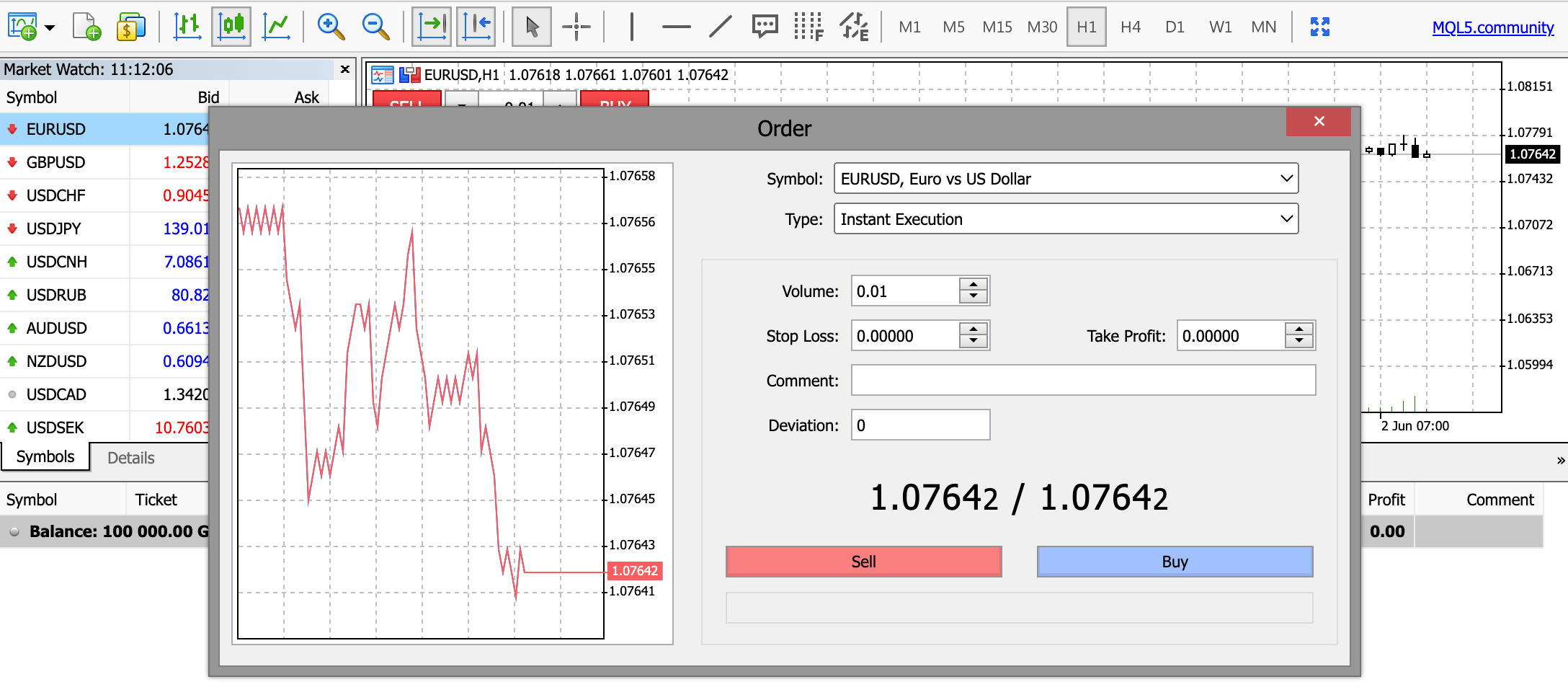Toggle fullscreen mode icon
Screen dimensions: 1568x695
coord(1319,27)
